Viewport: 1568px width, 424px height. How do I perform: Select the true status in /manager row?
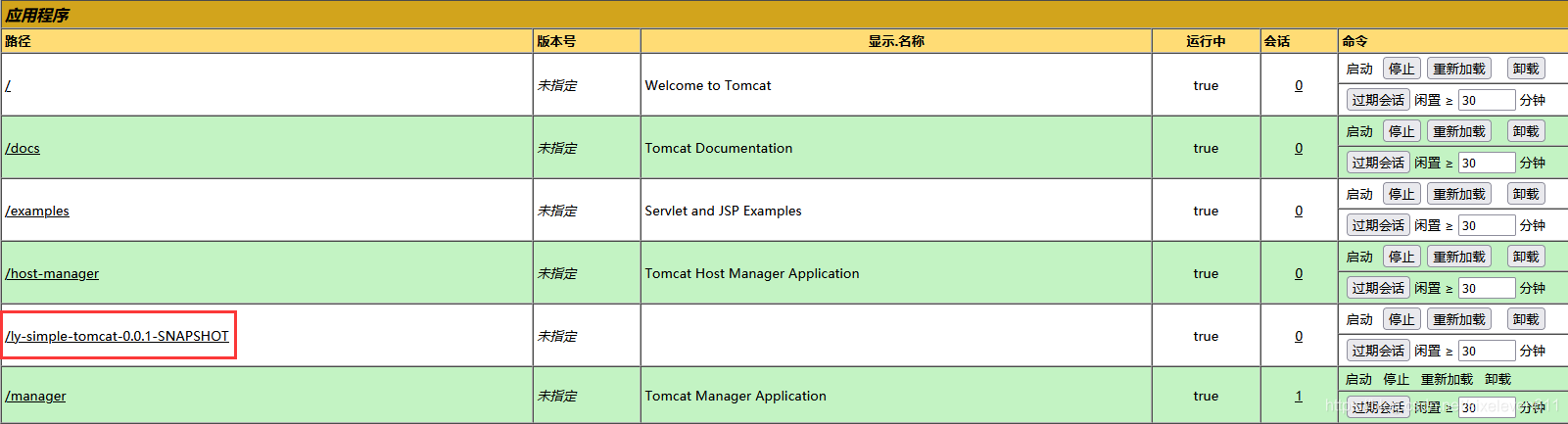click(x=1206, y=396)
